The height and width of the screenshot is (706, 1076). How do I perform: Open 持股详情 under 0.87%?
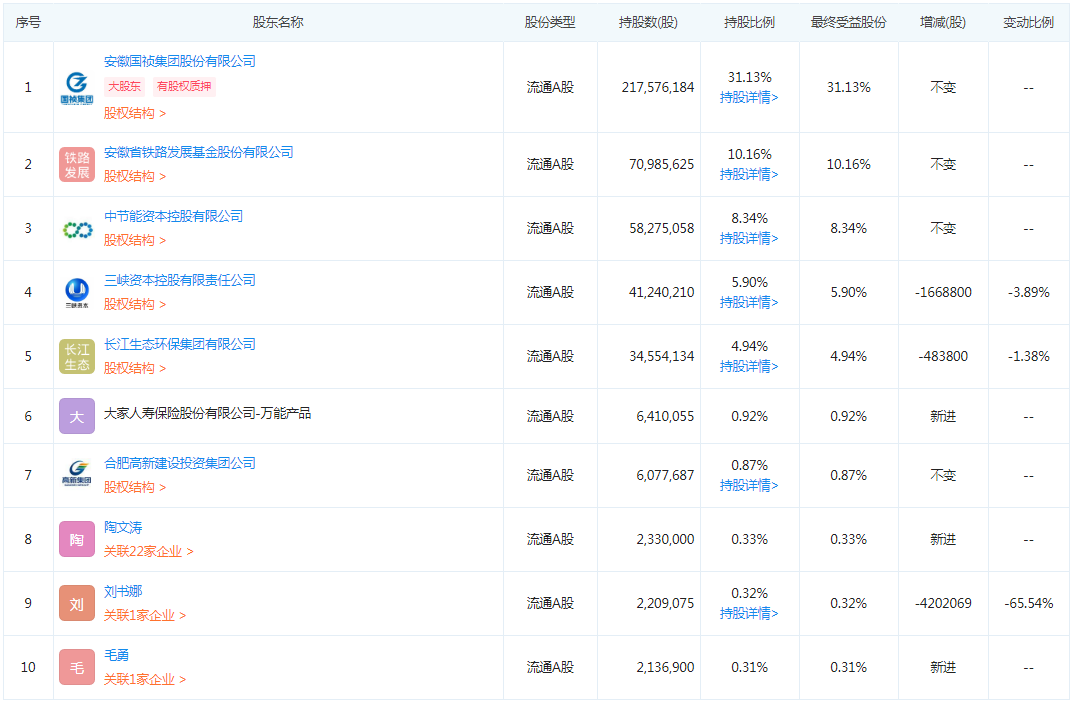click(749, 485)
